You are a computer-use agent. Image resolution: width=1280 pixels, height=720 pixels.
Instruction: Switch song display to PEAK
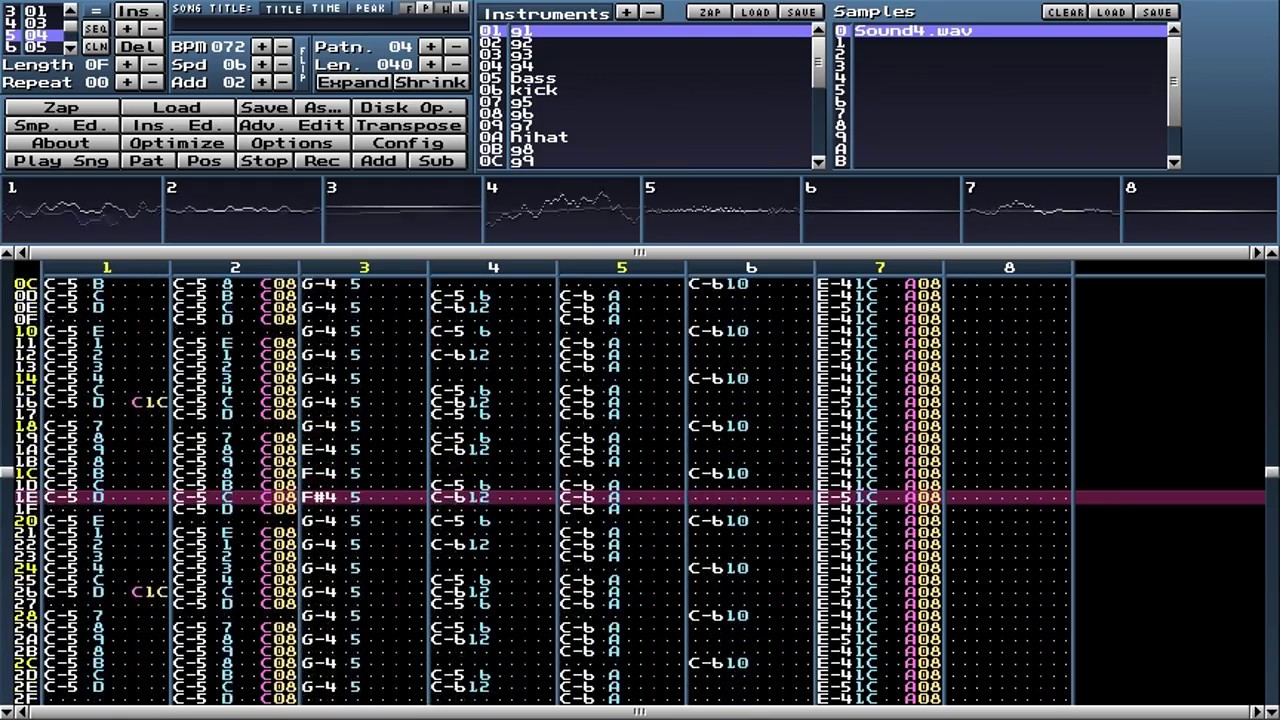click(x=370, y=8)
